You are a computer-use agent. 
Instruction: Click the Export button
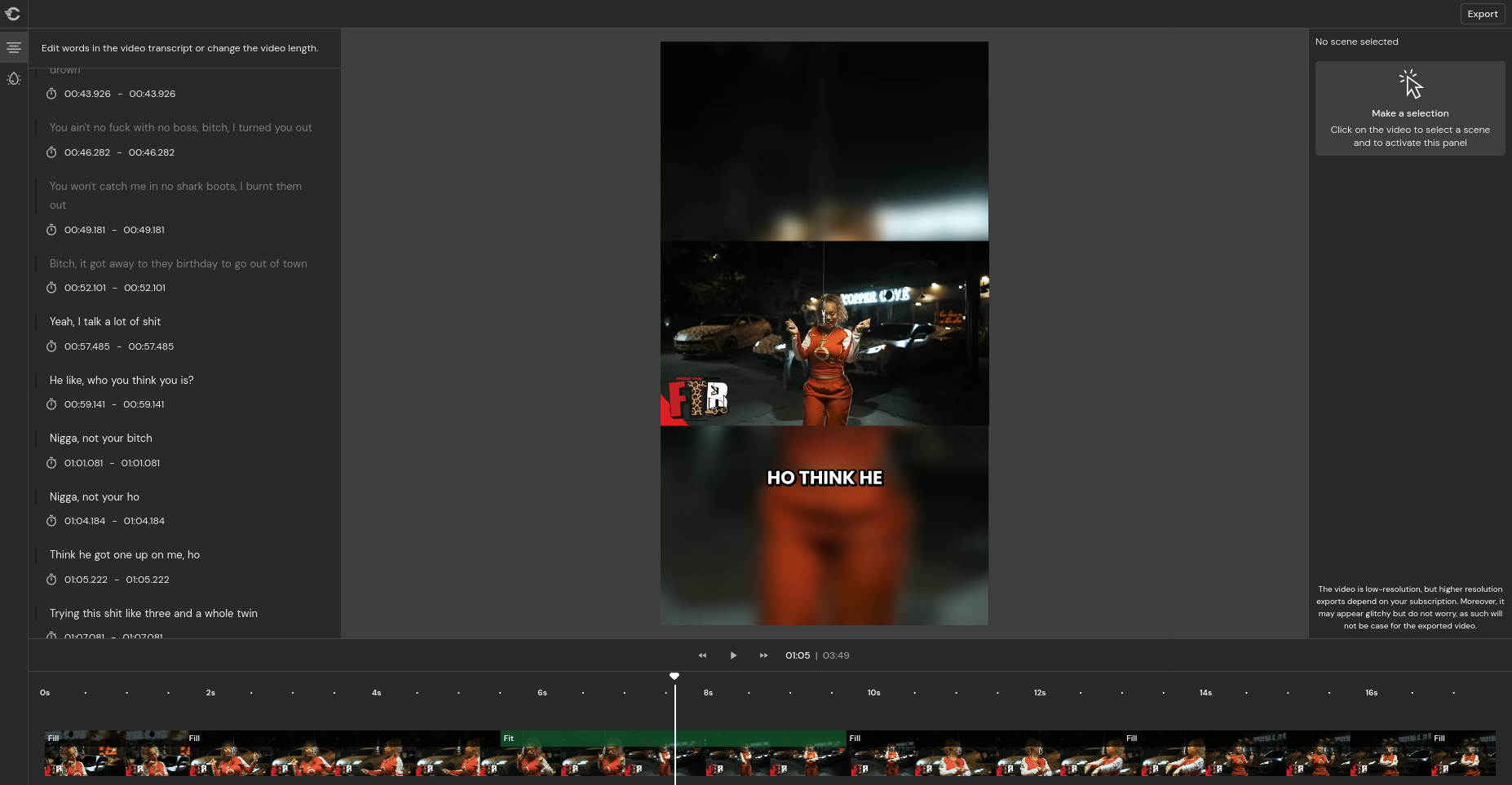tap(1482, 14)
